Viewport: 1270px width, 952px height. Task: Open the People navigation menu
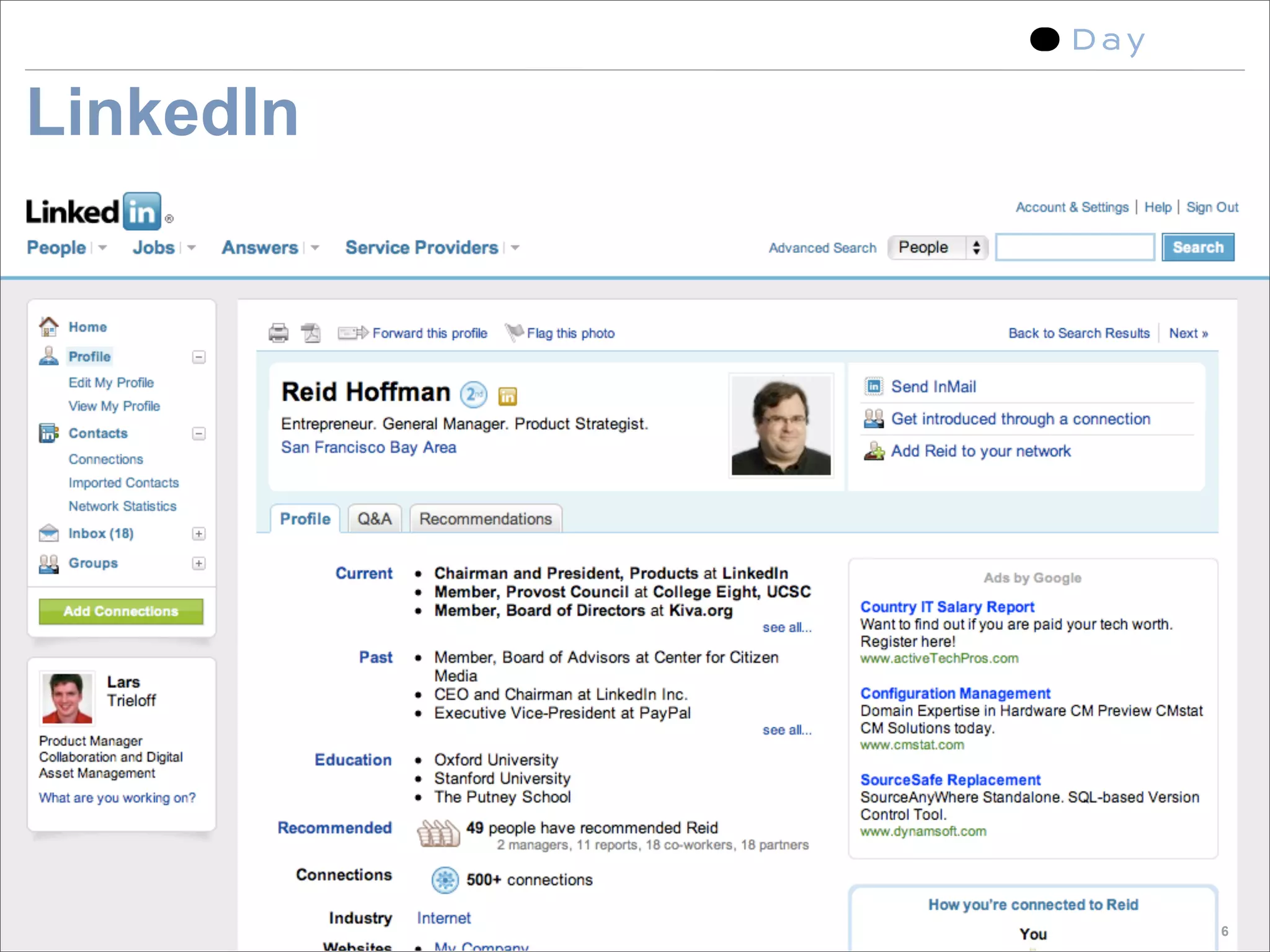coord(56,247)
